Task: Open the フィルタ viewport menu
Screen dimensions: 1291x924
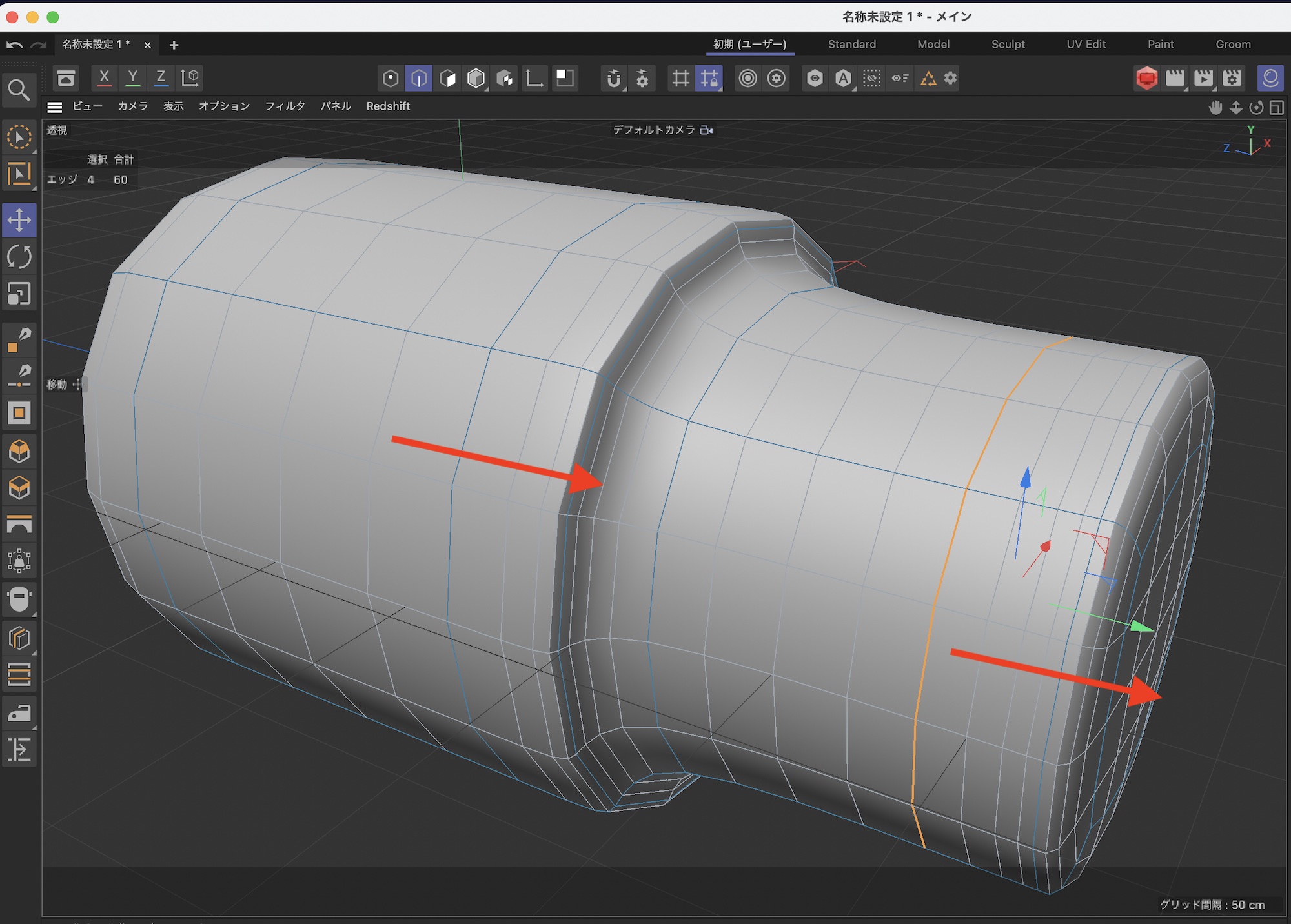Action: tap(285, 106)
